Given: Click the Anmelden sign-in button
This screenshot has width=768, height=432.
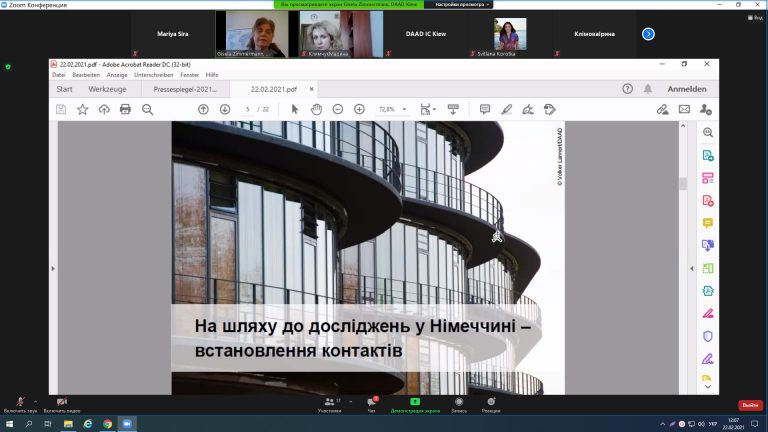Looking at the screenshot, I should tap(687, 88).
